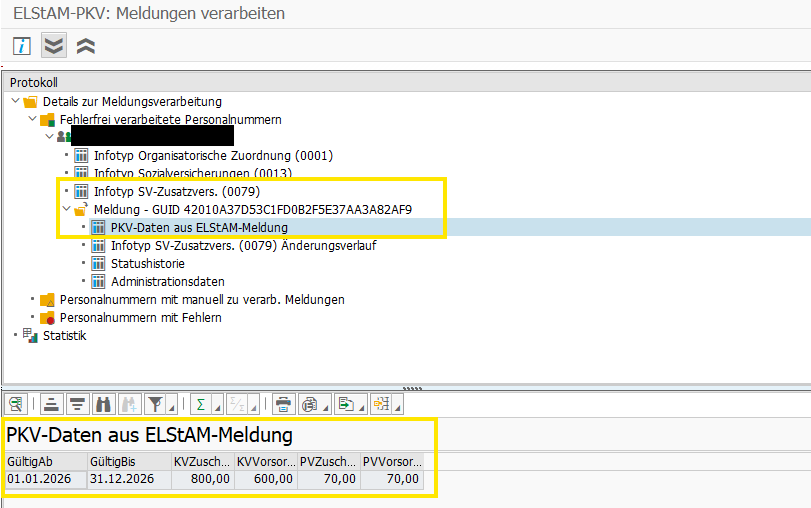The width and height of the screenshot is (811, 508).
Task: Collapse the Meldung - GUID tree node
Action: [x=67, y=209]
